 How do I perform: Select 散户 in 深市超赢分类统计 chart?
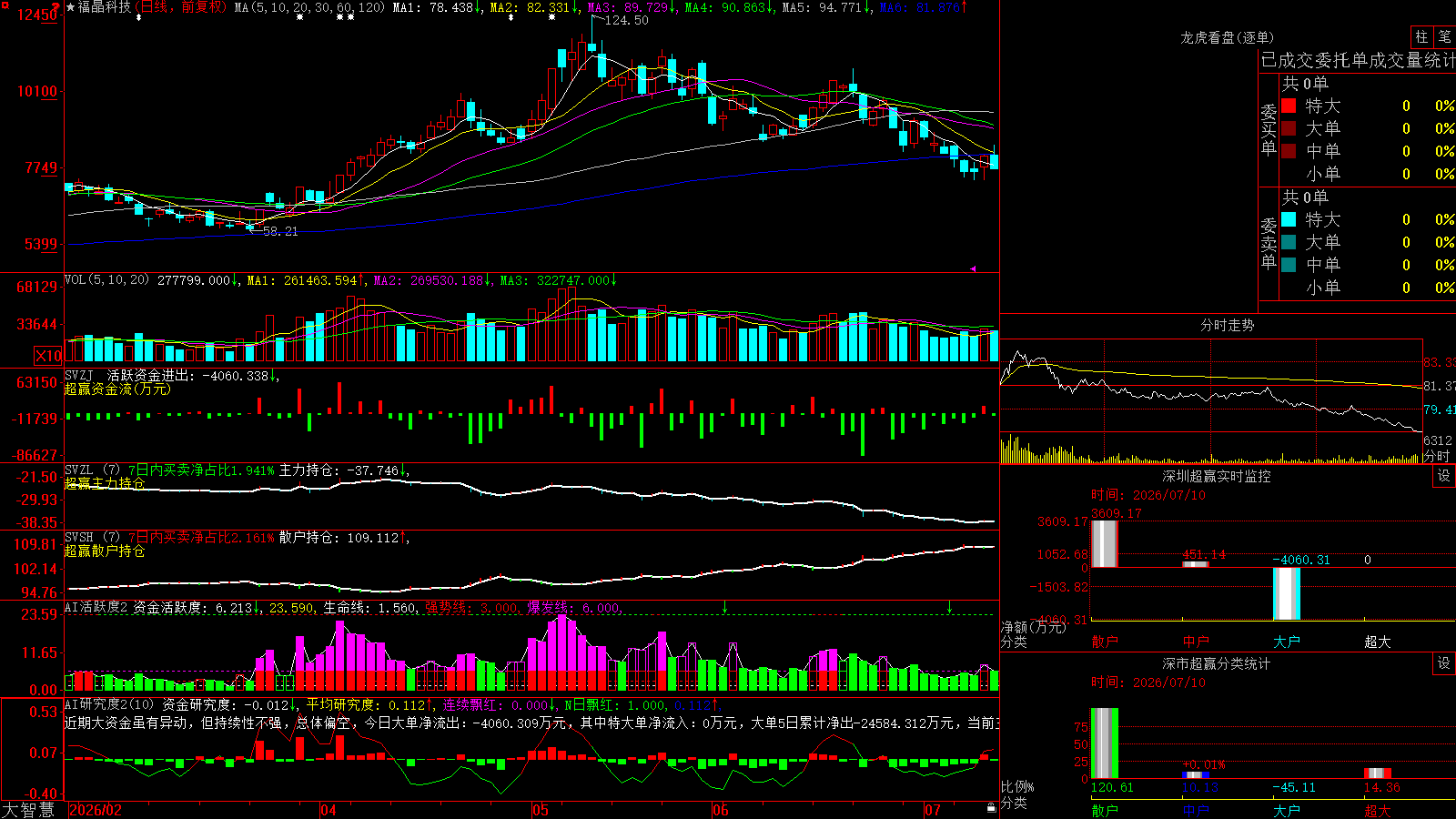tap(1105, 811)
